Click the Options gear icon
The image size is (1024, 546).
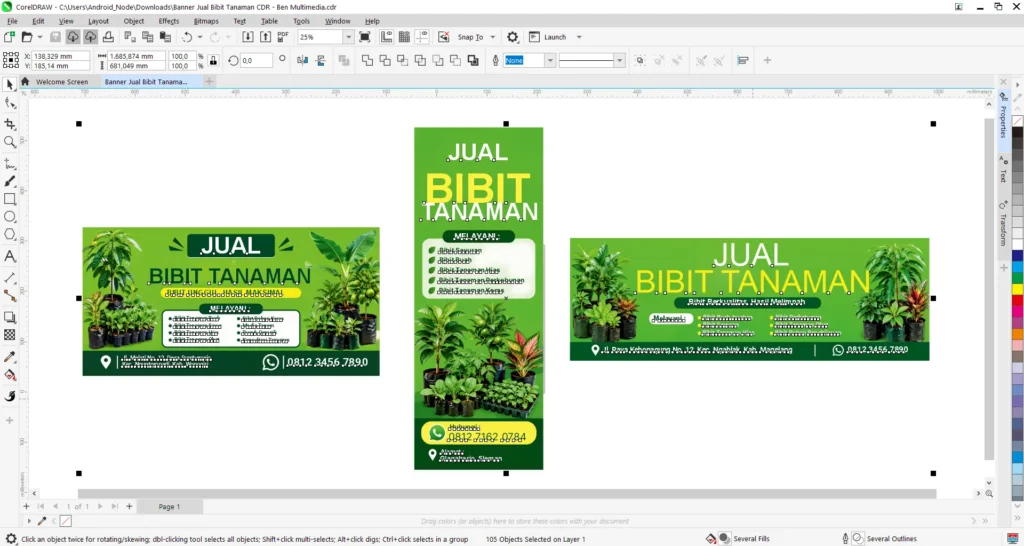coord(513,37)
